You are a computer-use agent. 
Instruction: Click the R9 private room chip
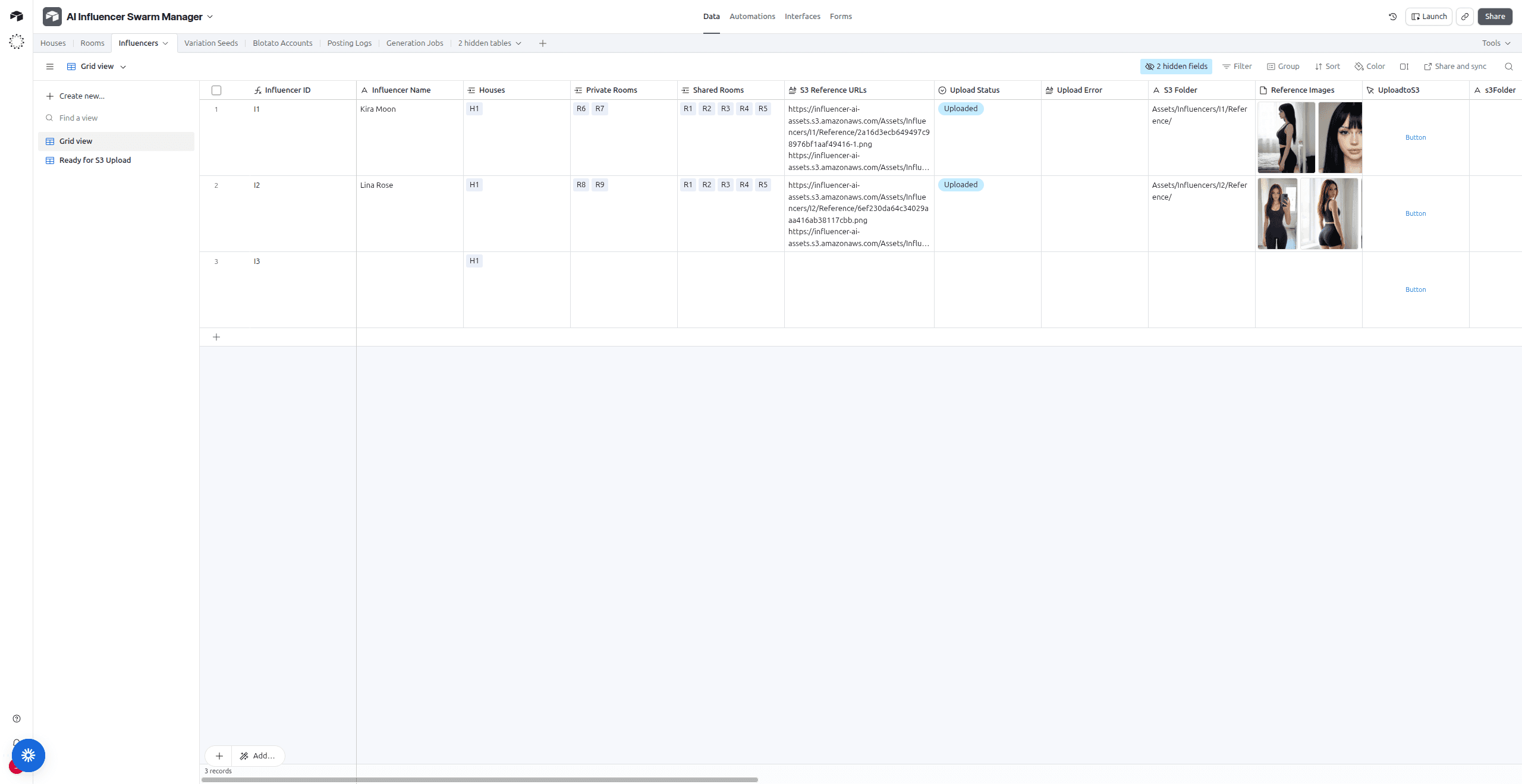600,185
